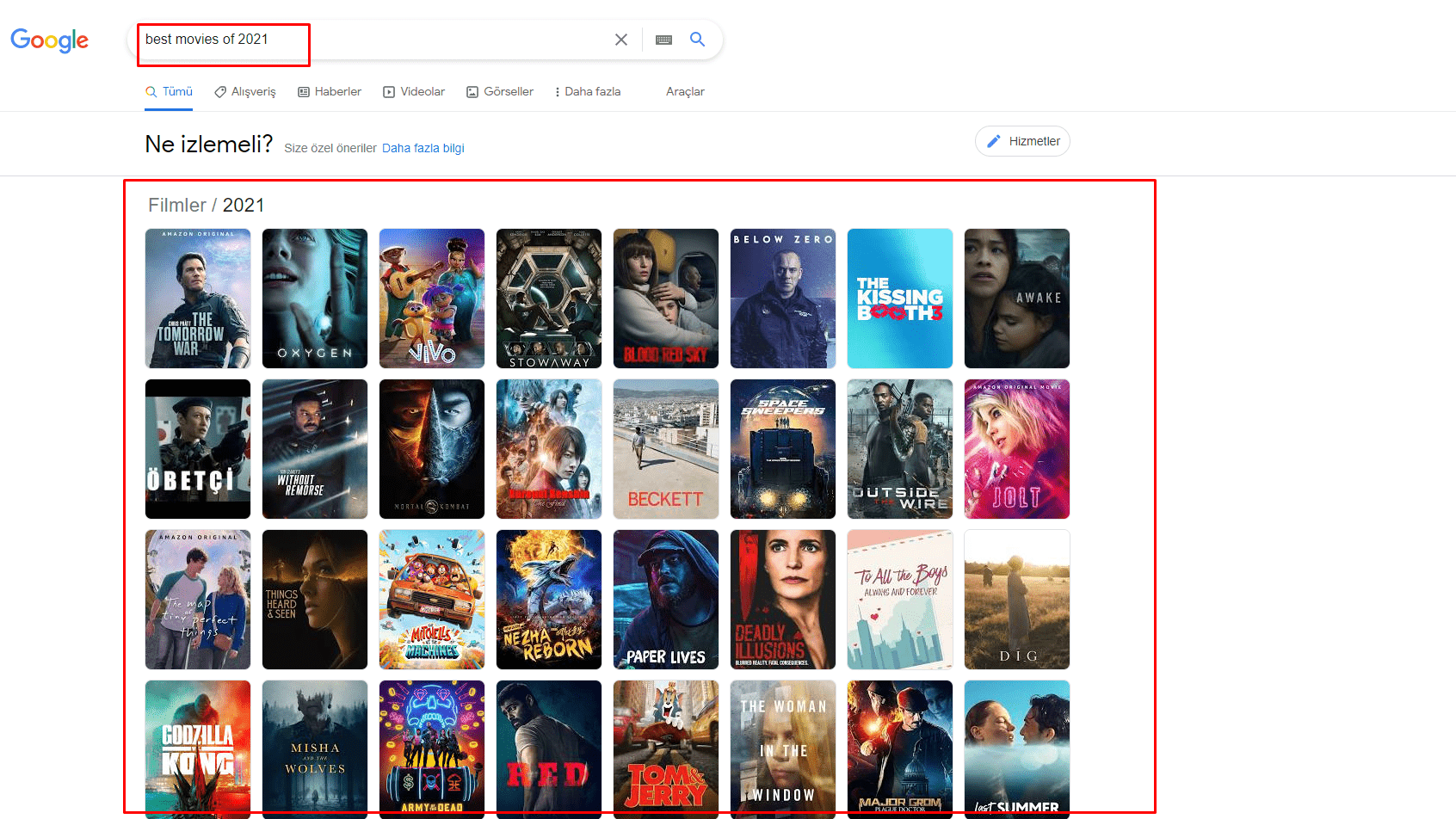This screenshot has height=819, width=1456.
Task: Click the Last Summer poster
Action: [x=1017, y=749]
